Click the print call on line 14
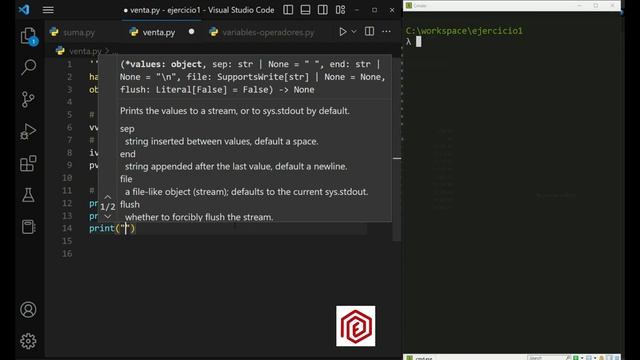 coord(112,228)
